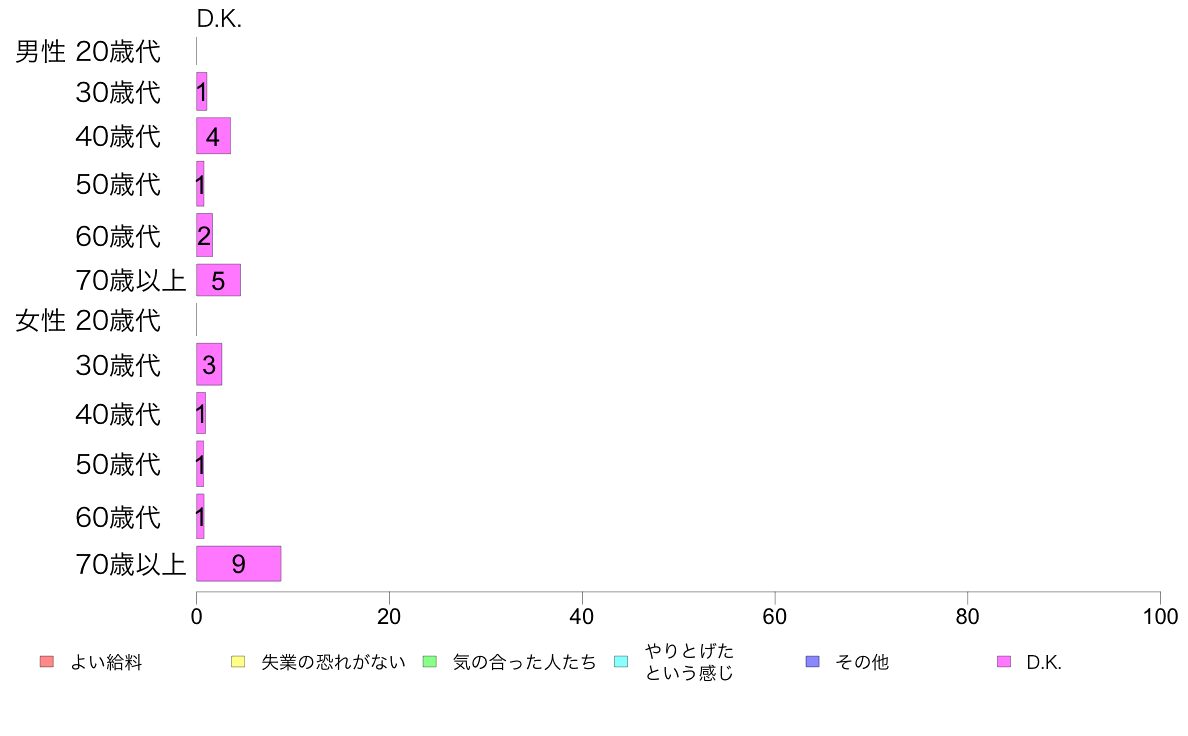This screenshot has height=736, width=1188.
Task: Click the その他 legend text
Action: coord(862,662)
